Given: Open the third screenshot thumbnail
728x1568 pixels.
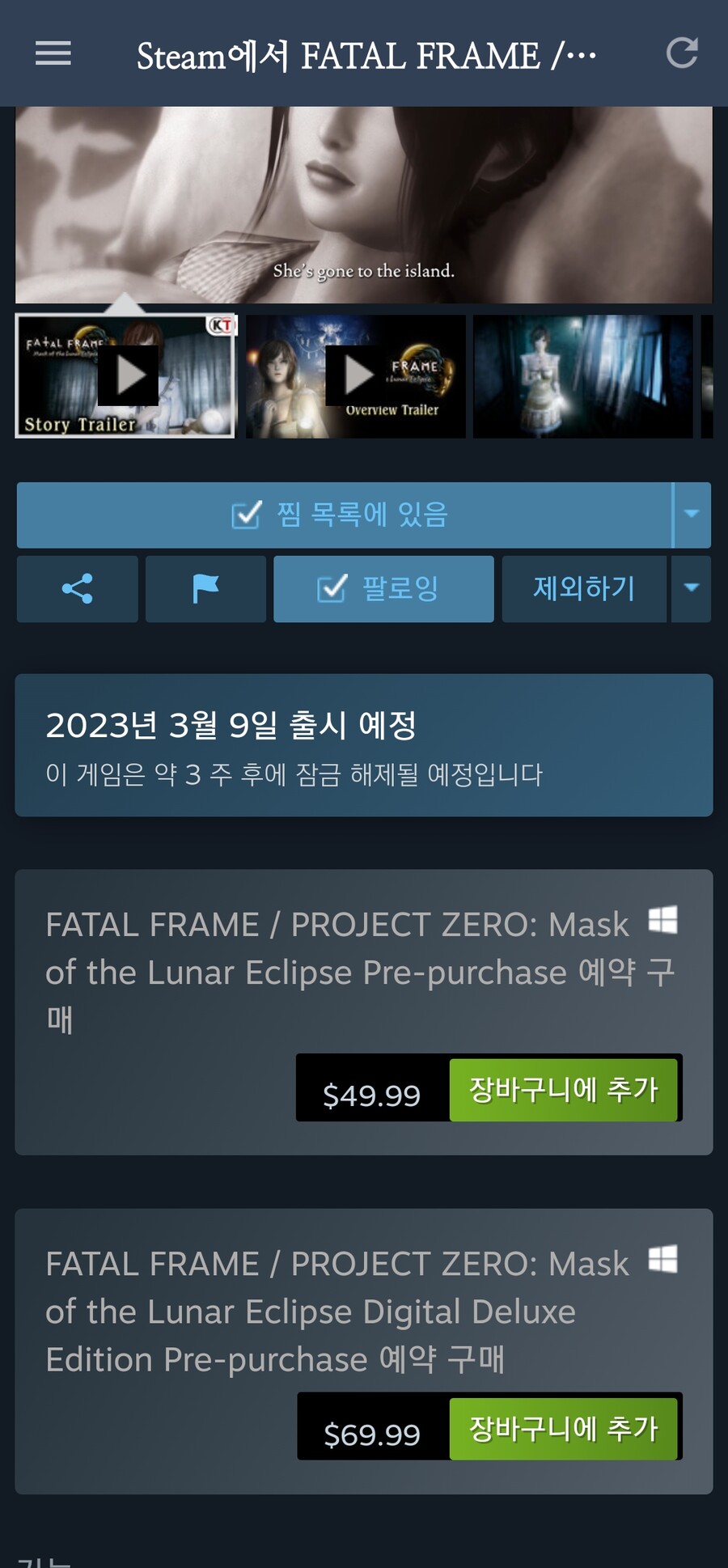Looking at the screenshot, I should pos(582,376).
